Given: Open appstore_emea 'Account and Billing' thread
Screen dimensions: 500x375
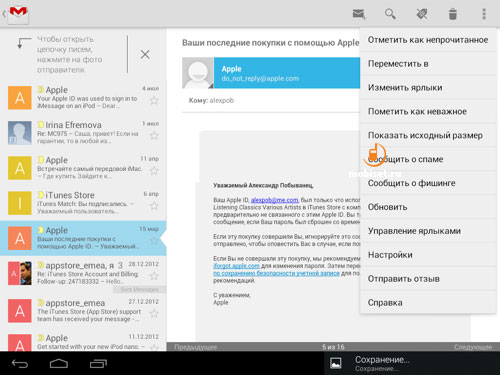Looking at the screenshot, I should point(83,274).
